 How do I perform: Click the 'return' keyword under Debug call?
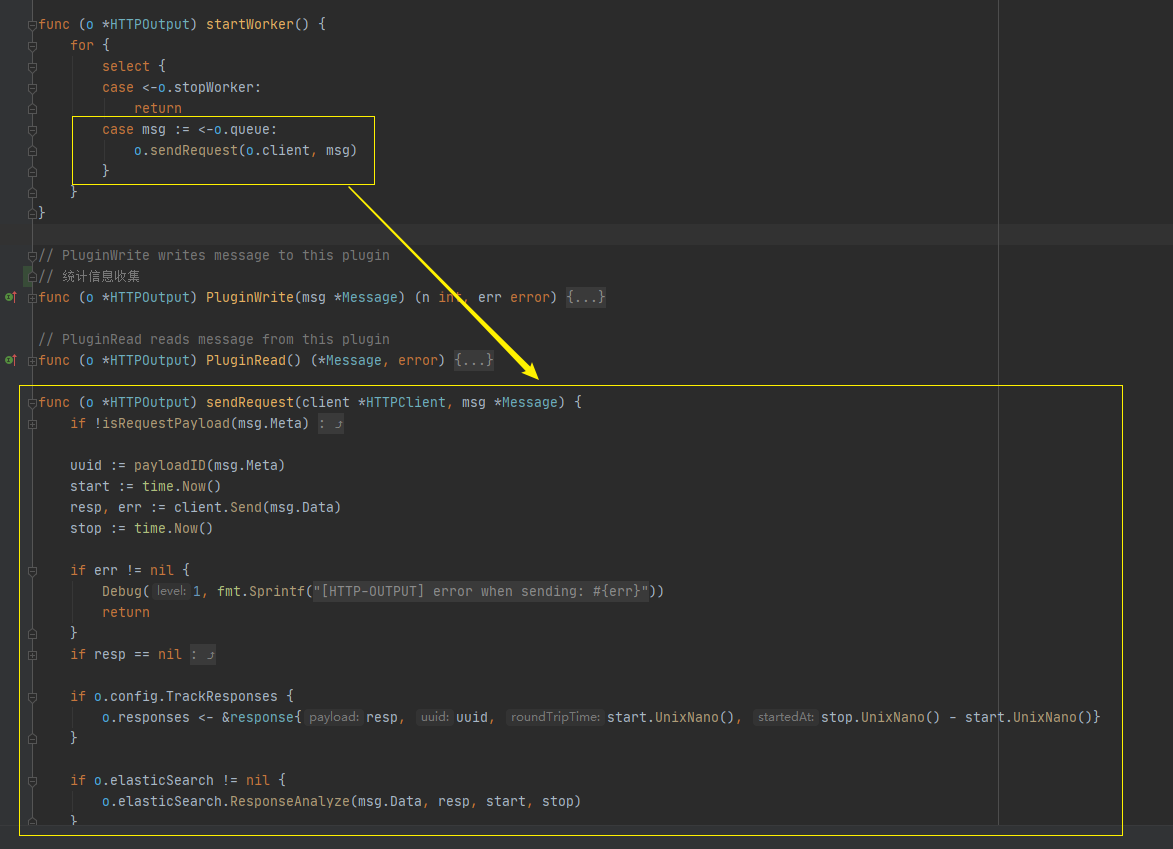[126, 612]
